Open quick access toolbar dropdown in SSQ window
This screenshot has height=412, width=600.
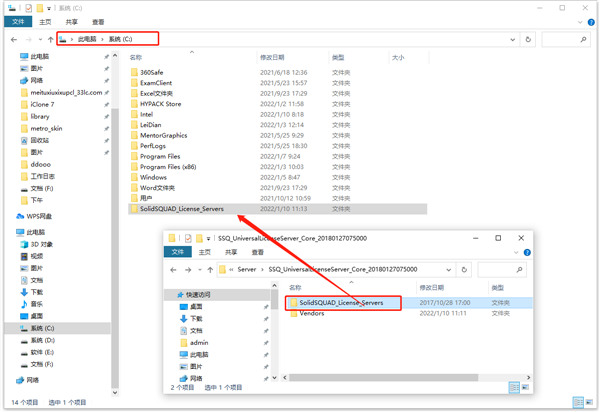(209, 239)
